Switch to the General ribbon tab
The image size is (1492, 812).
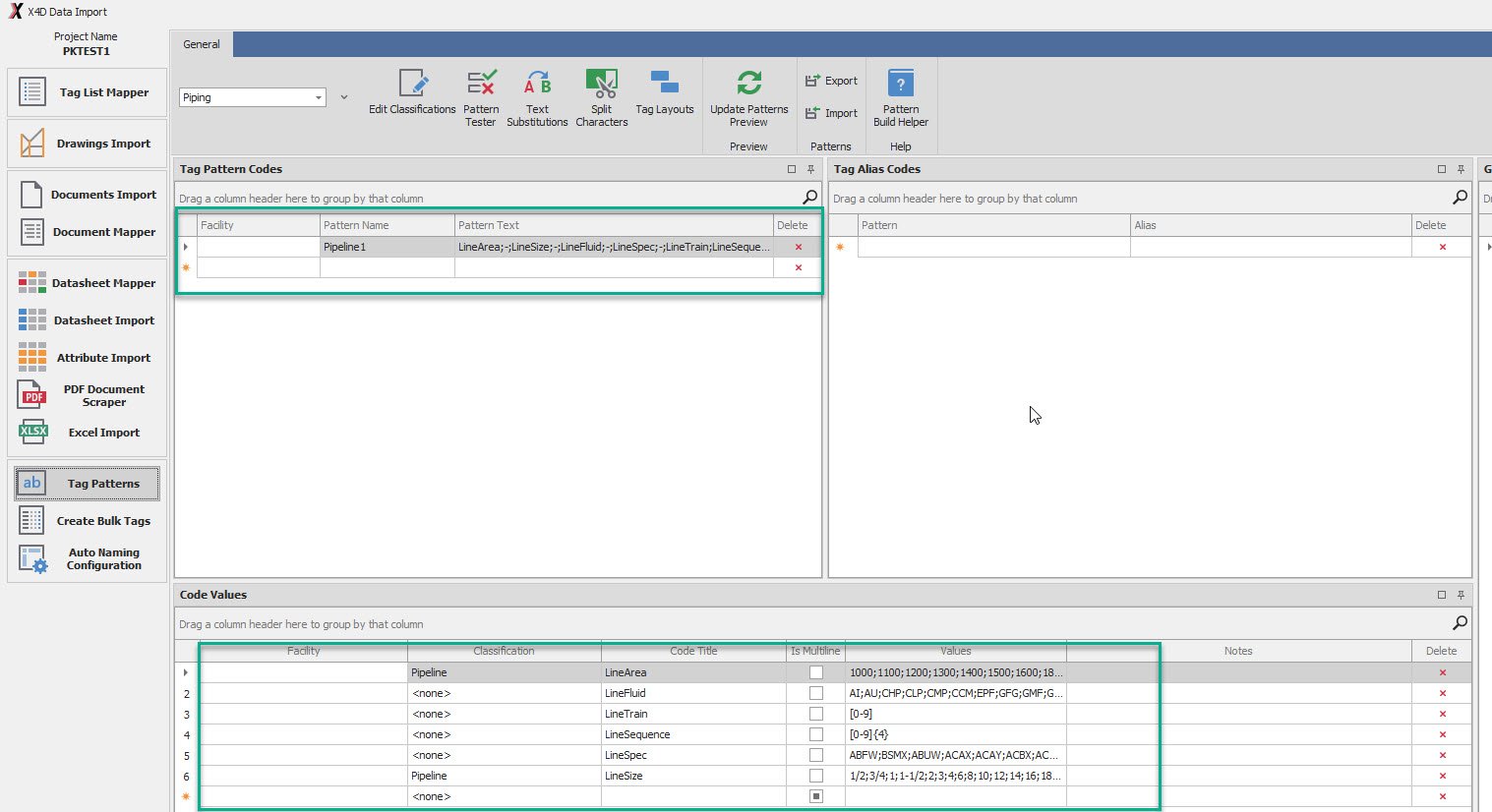202,44
